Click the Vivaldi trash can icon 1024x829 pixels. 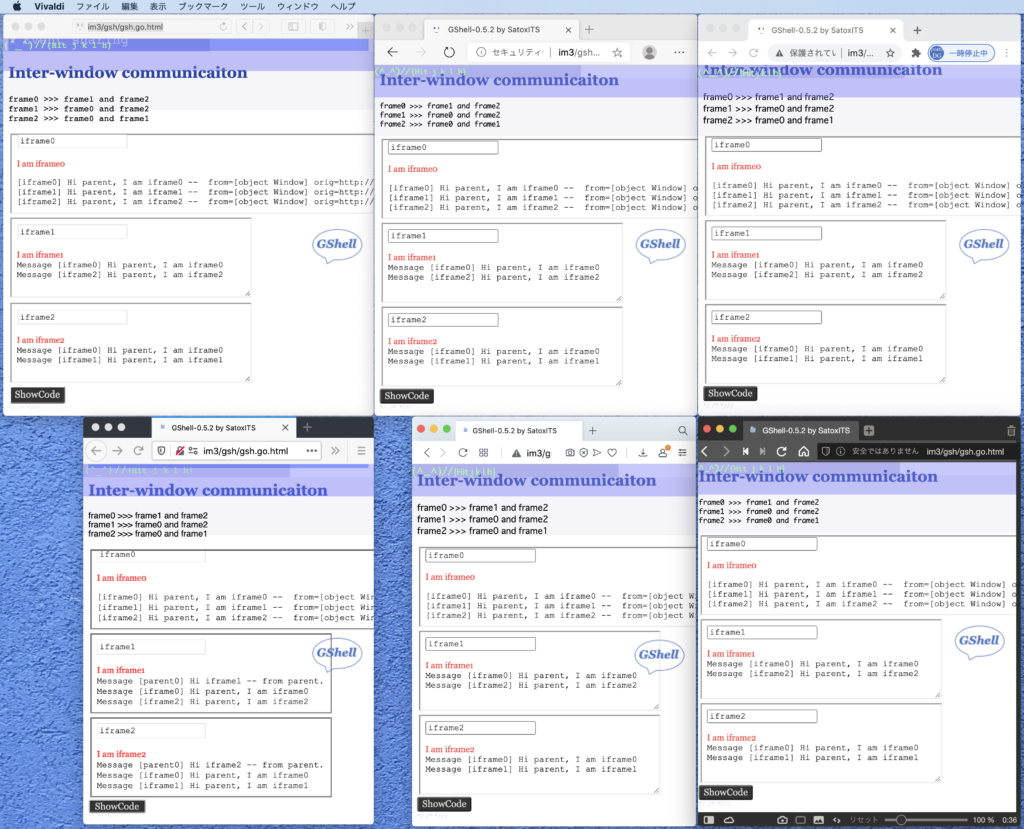(x=1009, y=430)
